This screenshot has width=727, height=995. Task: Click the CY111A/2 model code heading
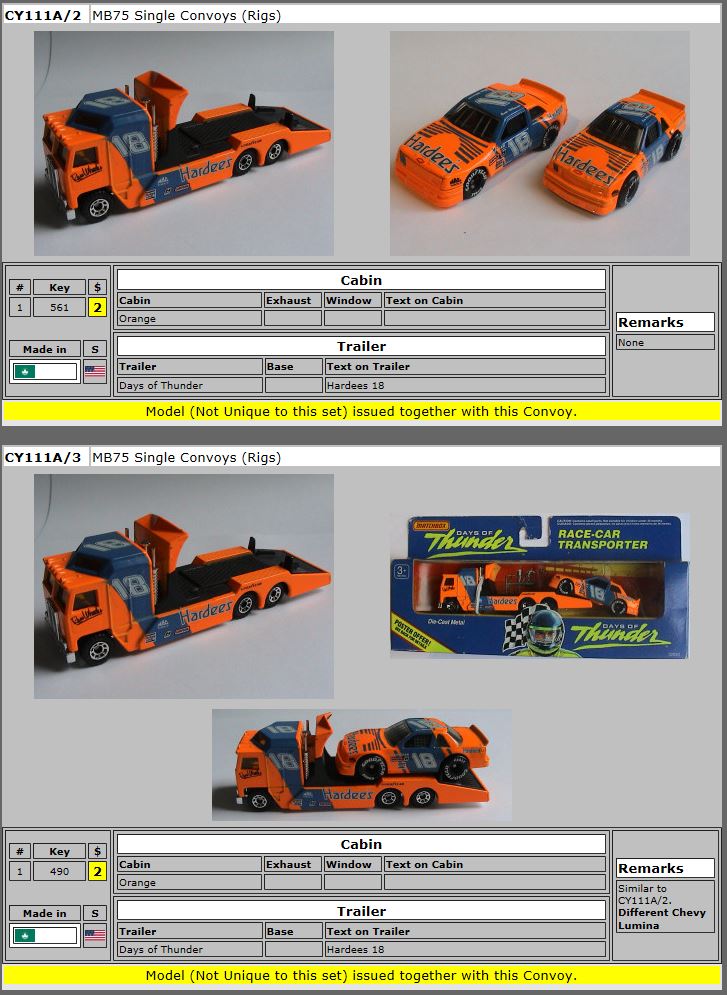42,15
